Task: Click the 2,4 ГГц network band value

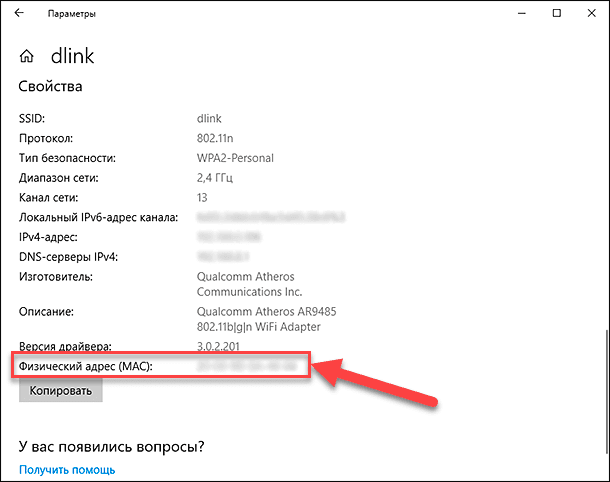Action: 219,178
